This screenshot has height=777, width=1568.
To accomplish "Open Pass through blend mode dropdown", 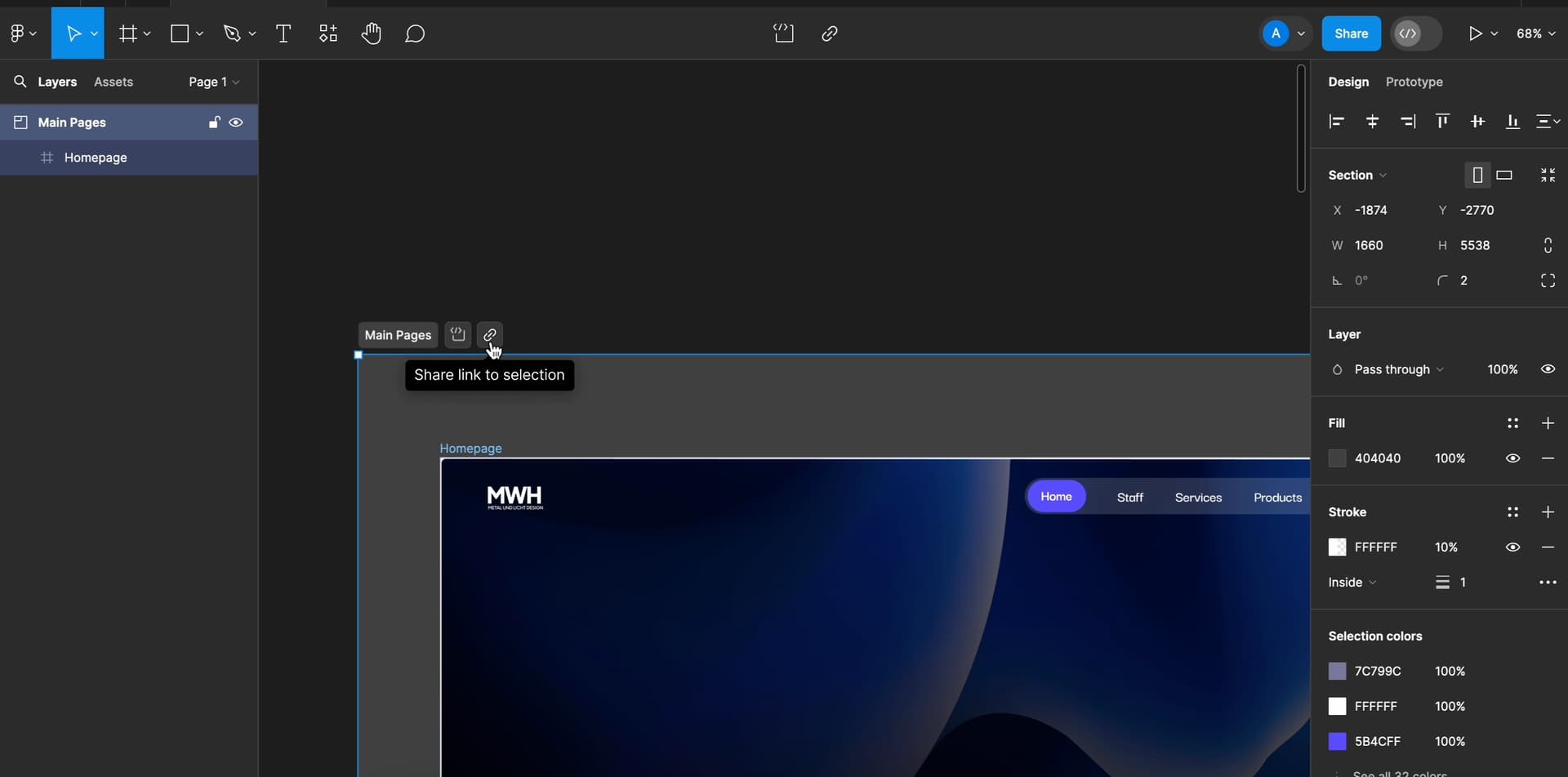I will coord(1398,369).
